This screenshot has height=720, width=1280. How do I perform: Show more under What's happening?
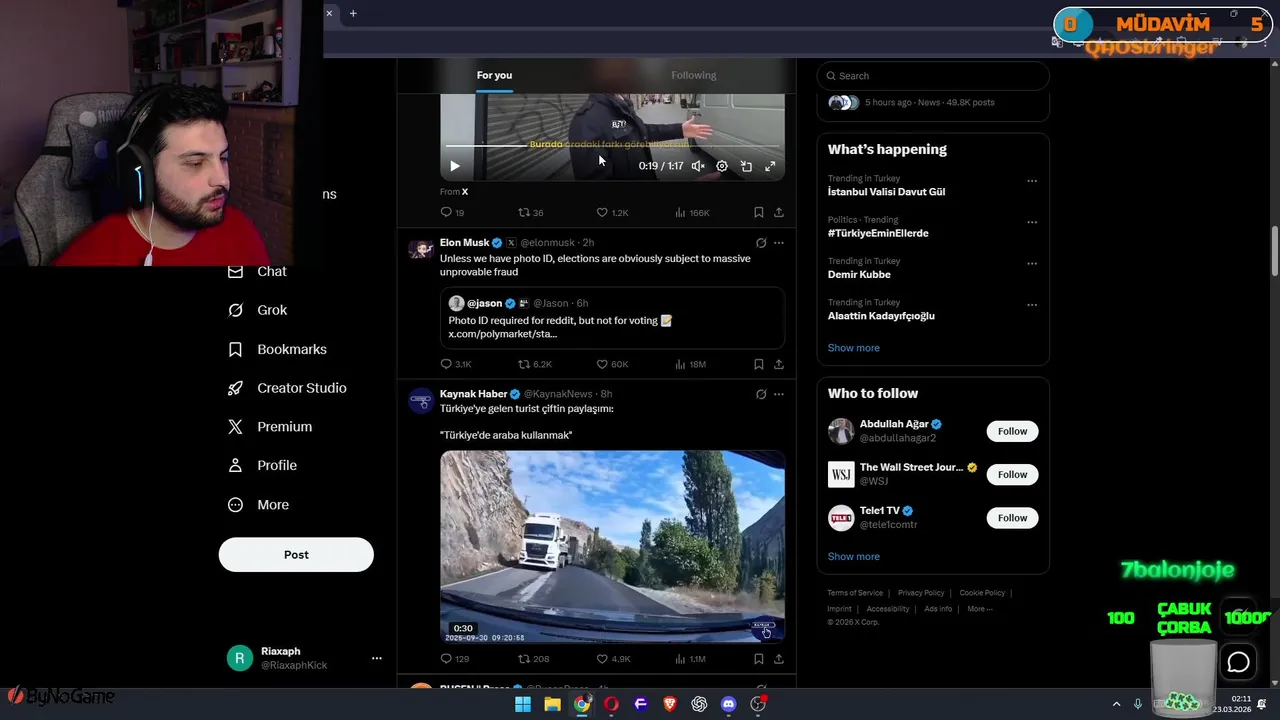[x=853, y=348]
